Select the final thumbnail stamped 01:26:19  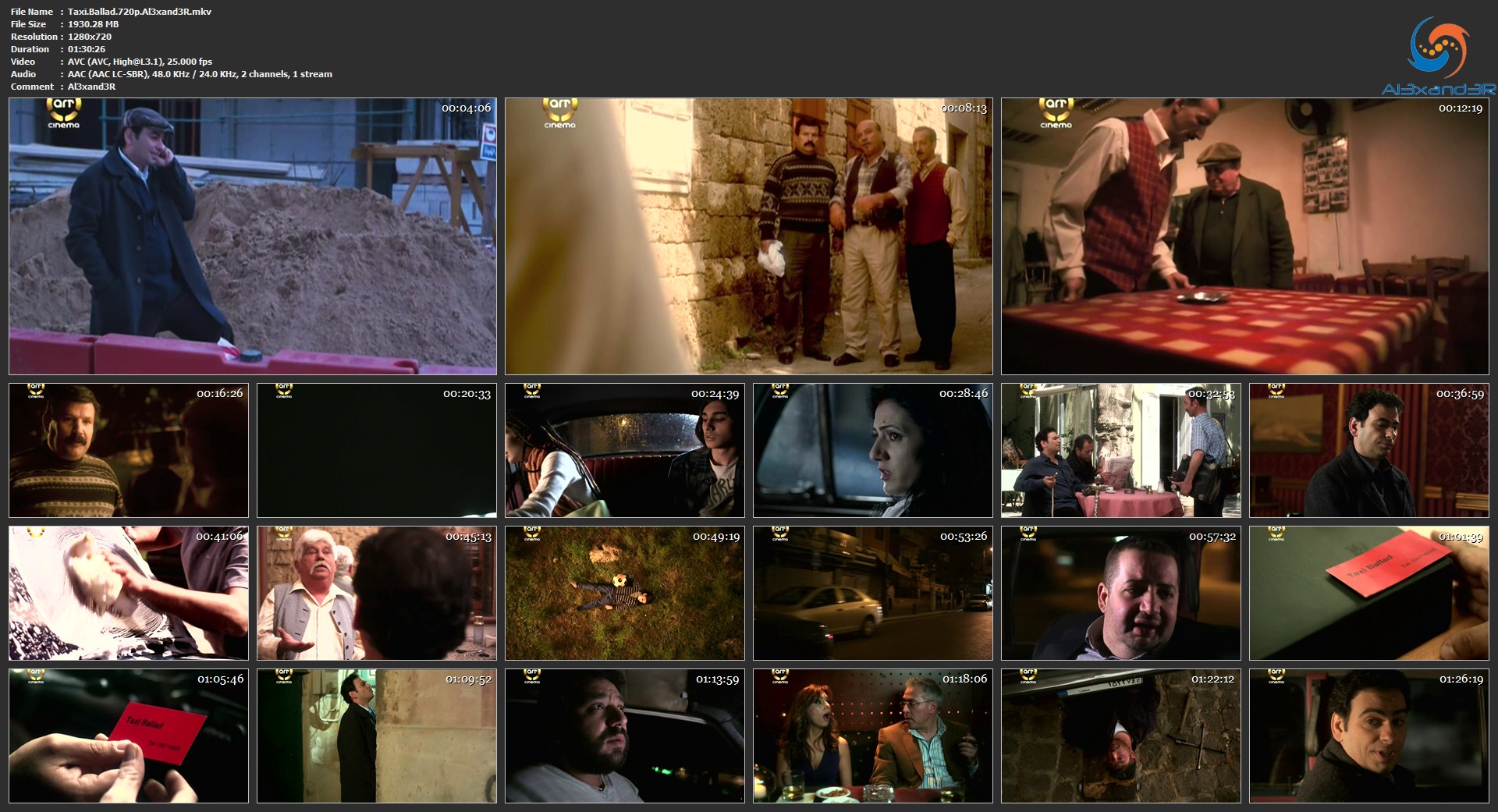coord(1369,736)
